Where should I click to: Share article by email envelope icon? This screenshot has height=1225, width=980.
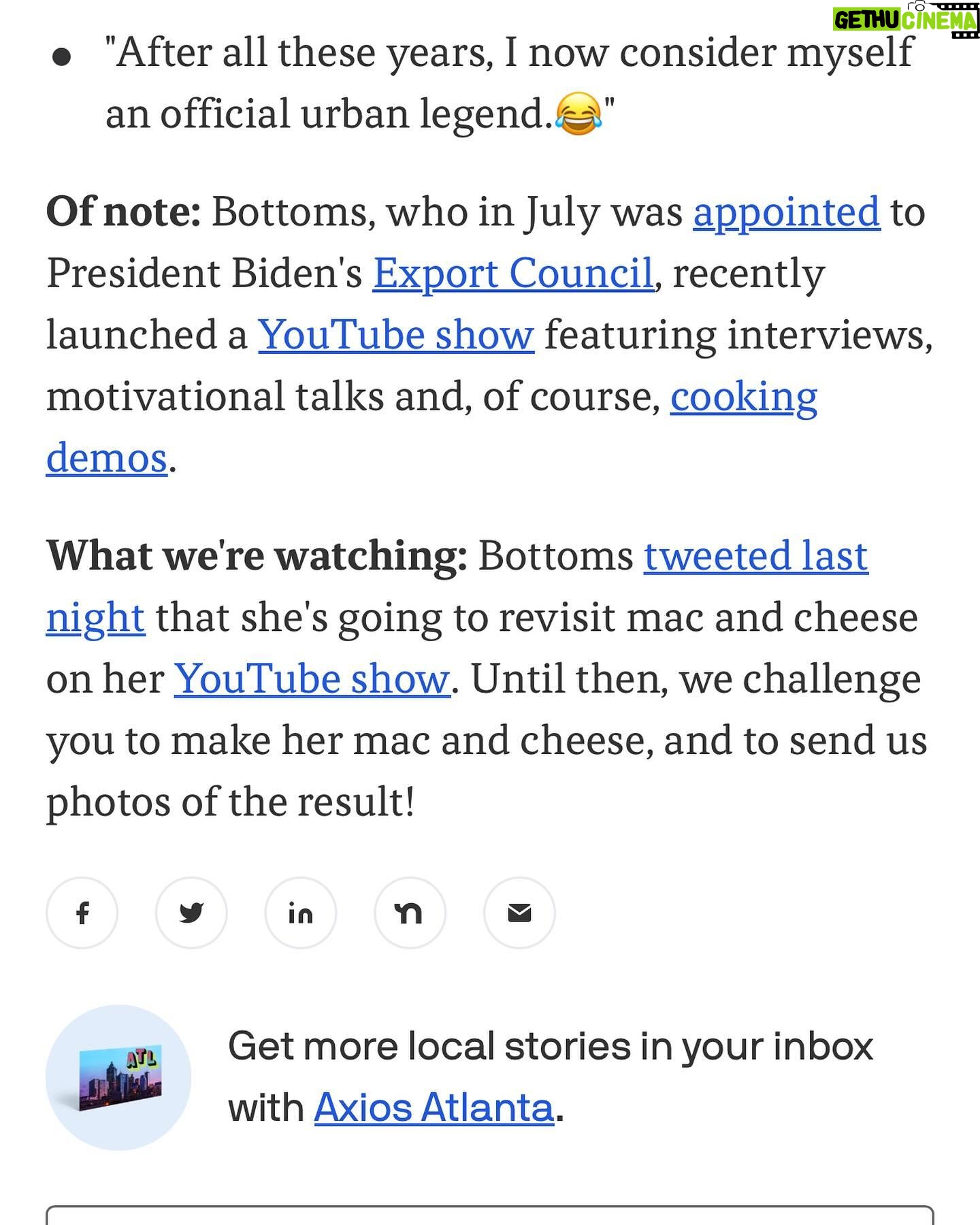coord(519,913)
